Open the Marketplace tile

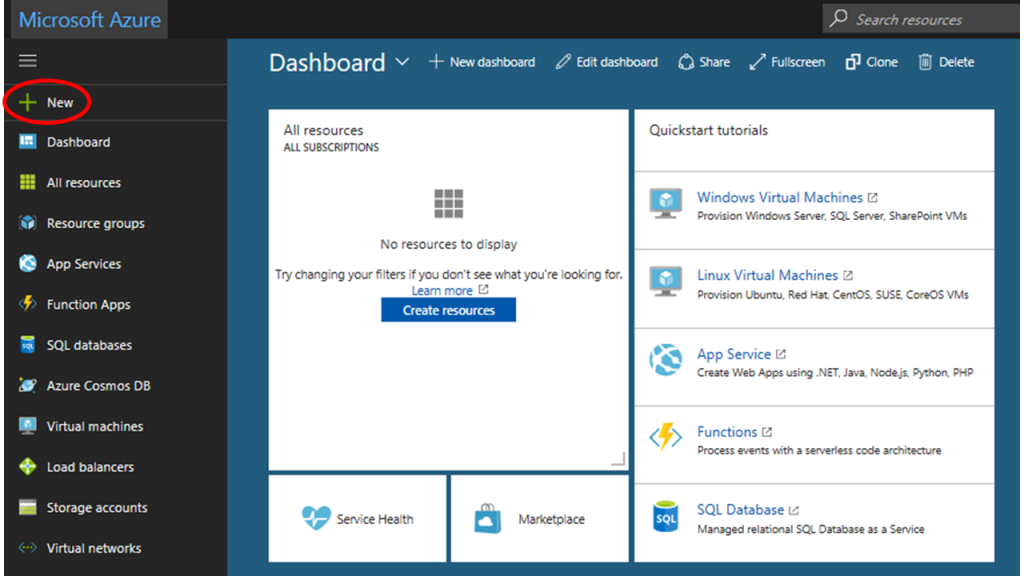pyautogui.click(x=540, y=518)
